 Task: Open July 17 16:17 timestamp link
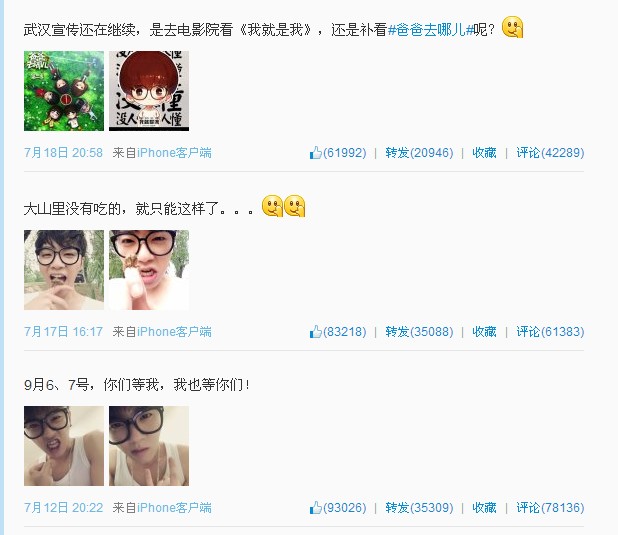click(x=63, y=332)
